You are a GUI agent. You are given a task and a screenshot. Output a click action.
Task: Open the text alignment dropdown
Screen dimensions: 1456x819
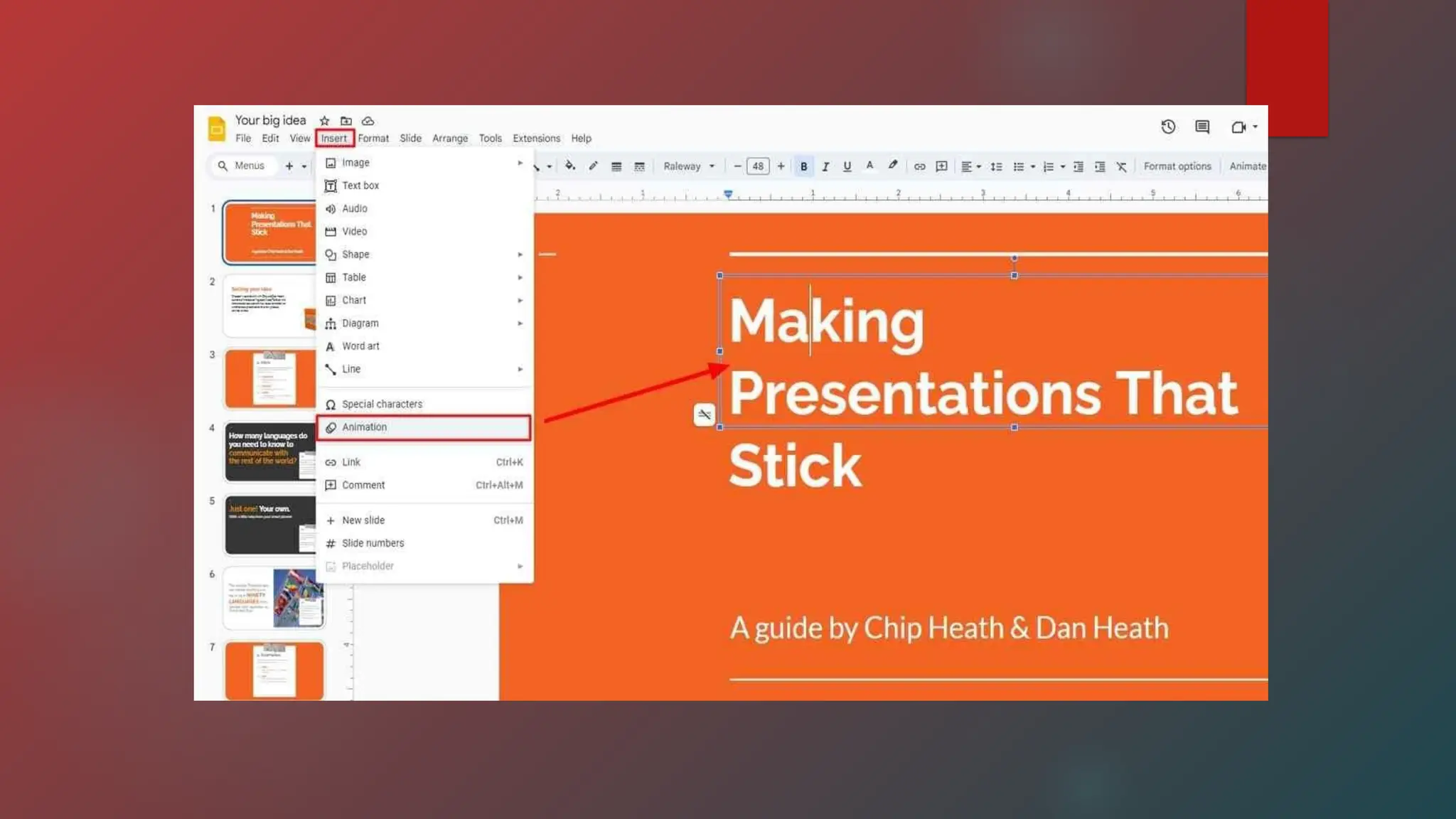(x=970, y=166)
